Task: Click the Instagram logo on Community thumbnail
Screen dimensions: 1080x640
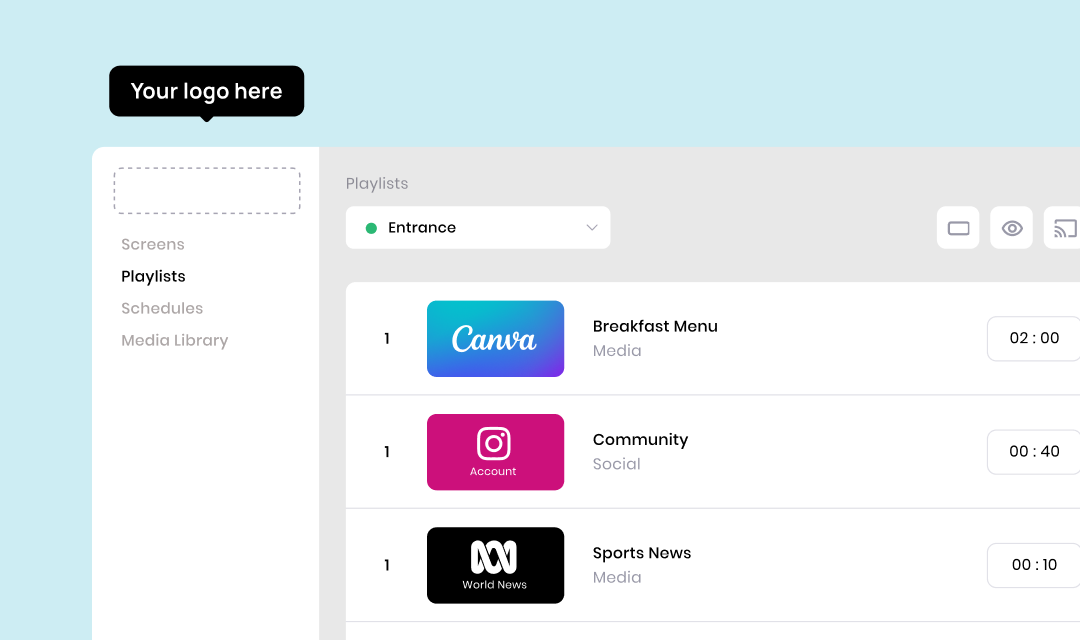Action: pyautogui.click(x=494, y=444)
